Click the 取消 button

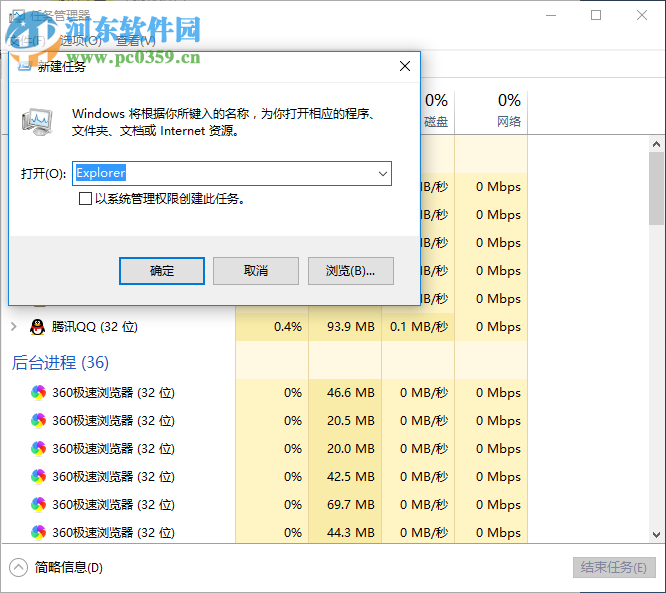(x=256, y=271)
